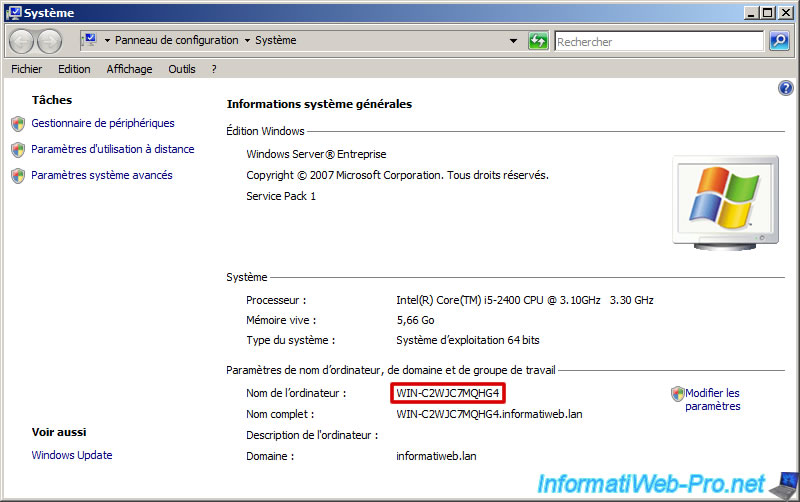Screen dimensions: 800x502
Task: Click the Service Pack 1 text
Action: pos(281,196)
